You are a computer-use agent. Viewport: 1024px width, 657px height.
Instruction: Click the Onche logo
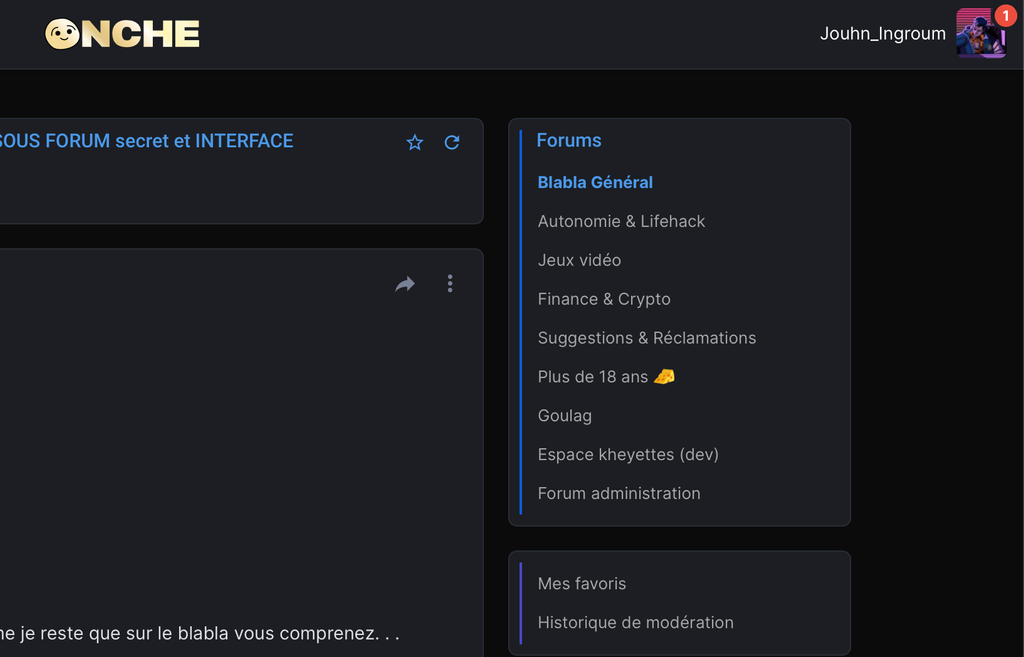(122, 34)
